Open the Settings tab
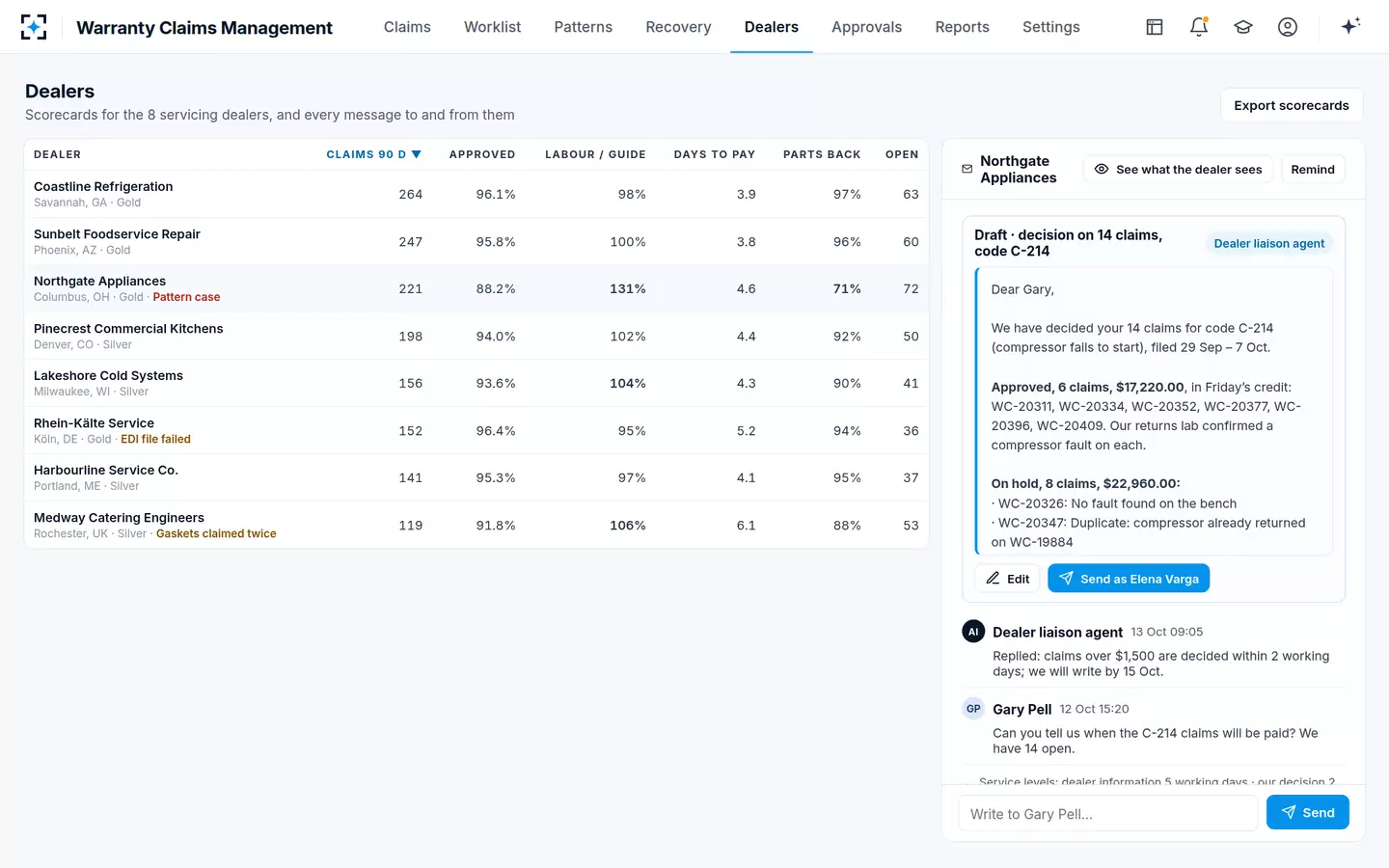The height and width of the screenshot is (868, 1389). click(x=1050, y=27)
